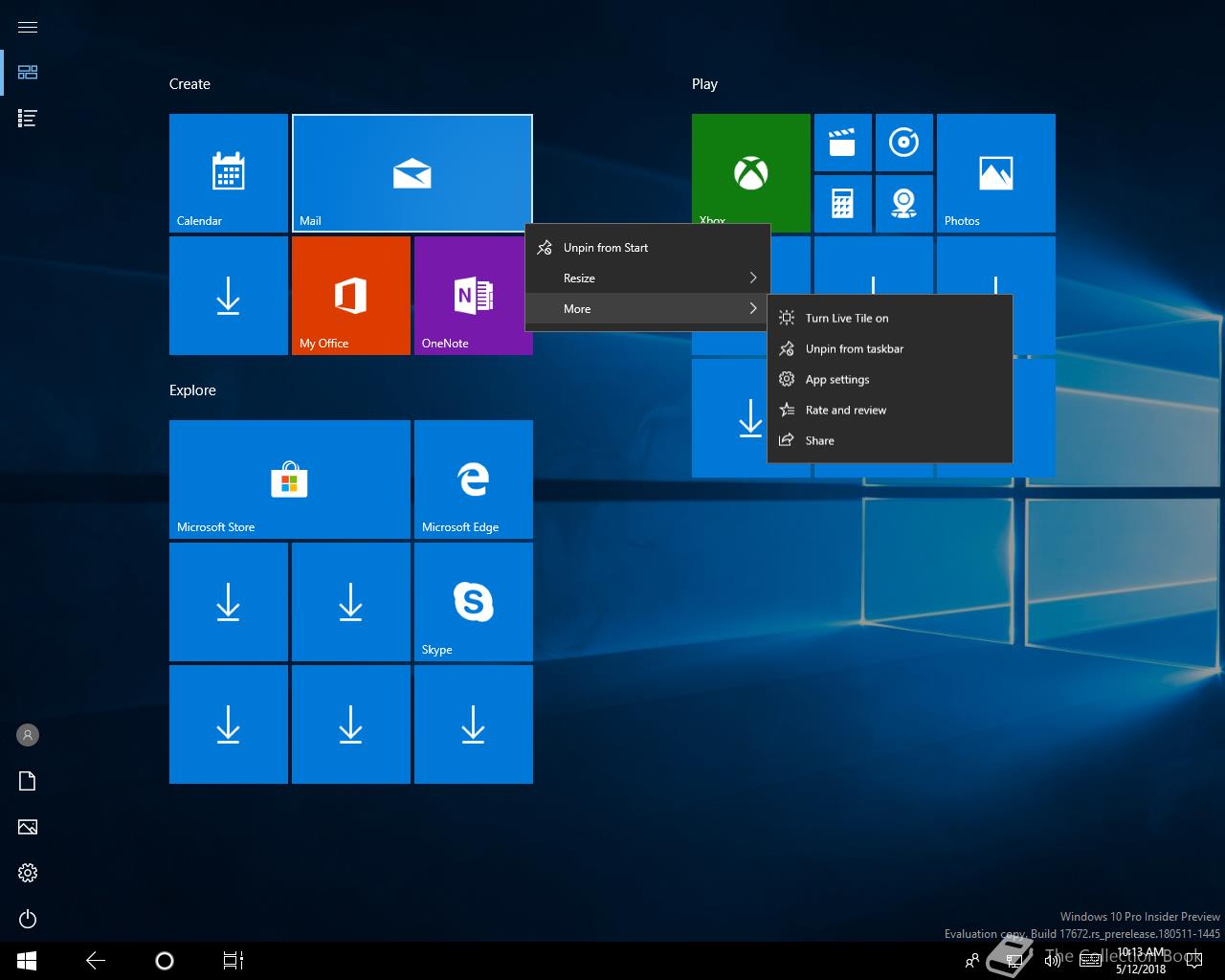
Task: Open the Movies & TV small tile
Action: [843, 143]
